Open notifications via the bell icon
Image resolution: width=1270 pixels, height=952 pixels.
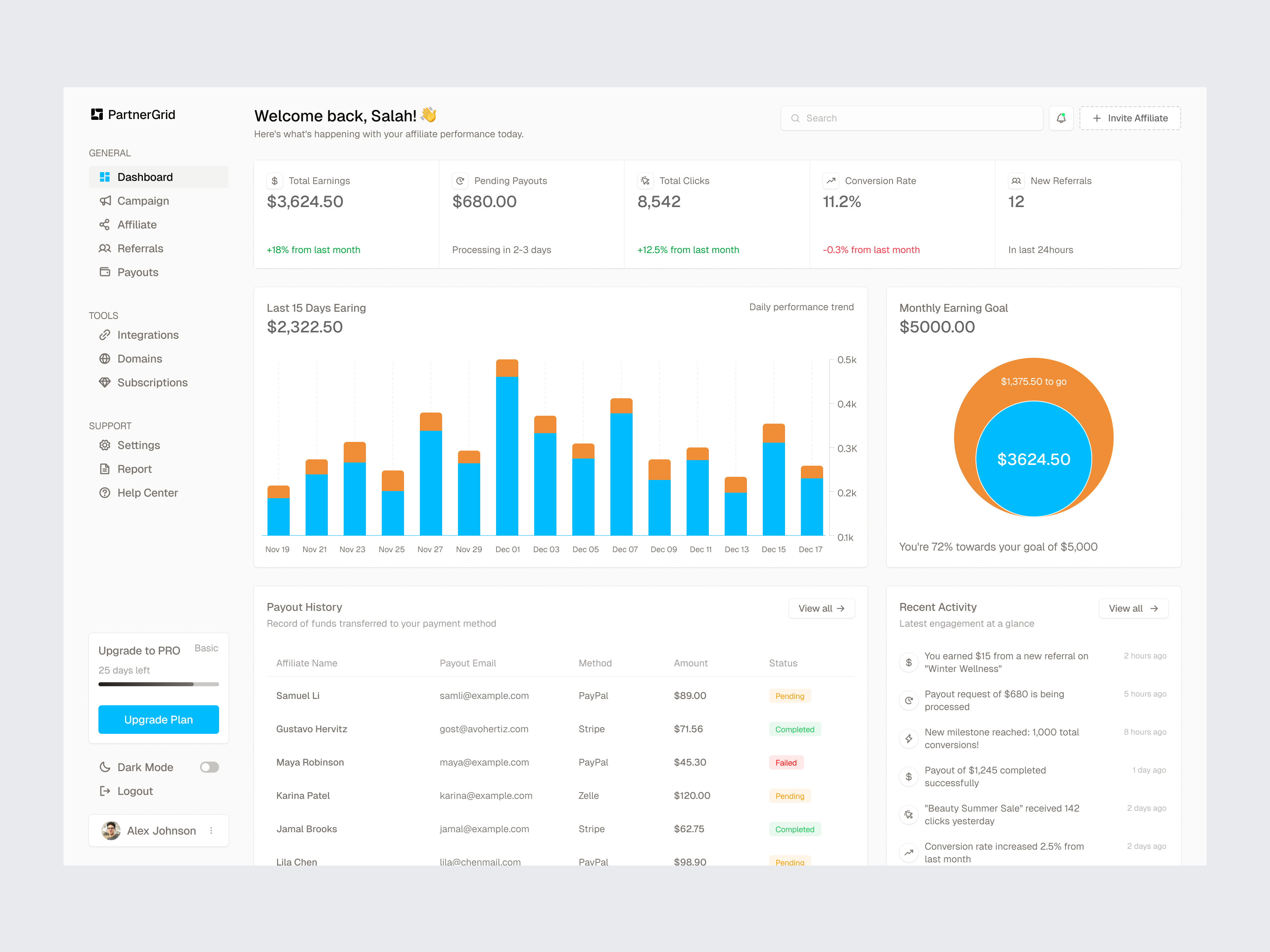click(x=1061, y=118)
